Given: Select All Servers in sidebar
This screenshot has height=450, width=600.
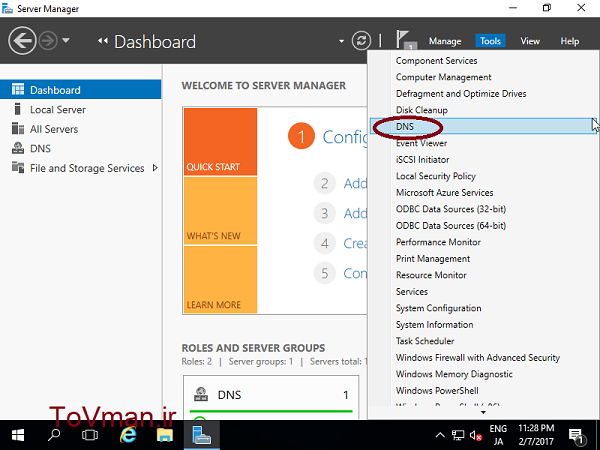Looking at the screenshot, I should coord(80,129).
